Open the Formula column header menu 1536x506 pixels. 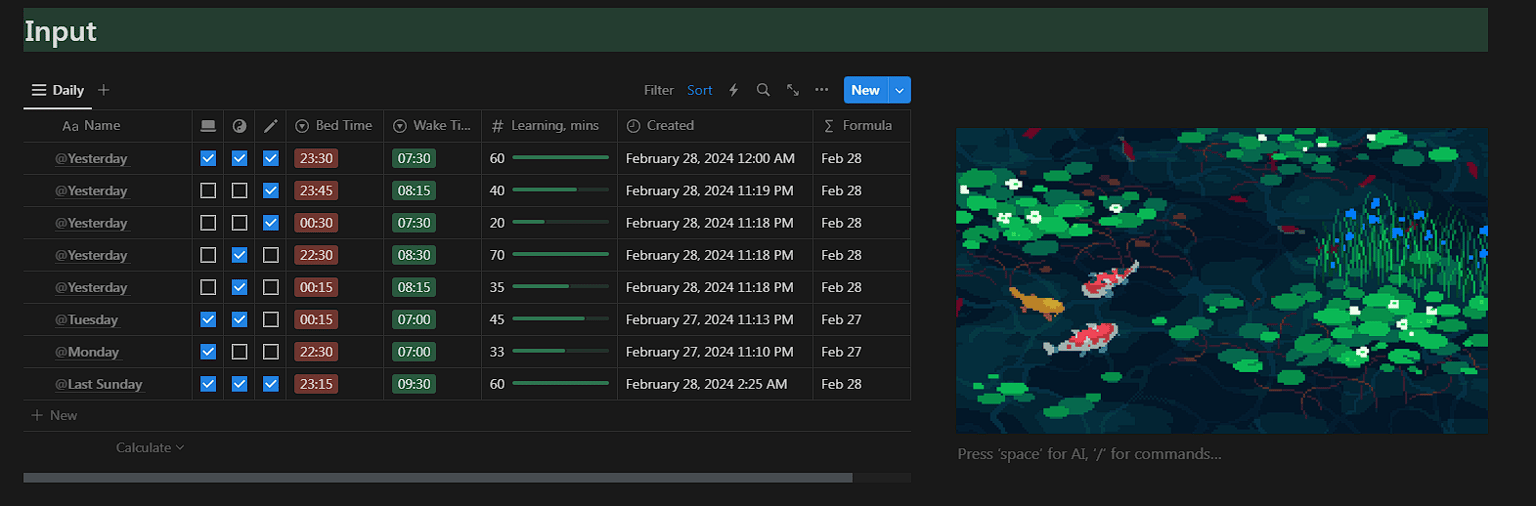pyautogui.click(x=862, y=126)
